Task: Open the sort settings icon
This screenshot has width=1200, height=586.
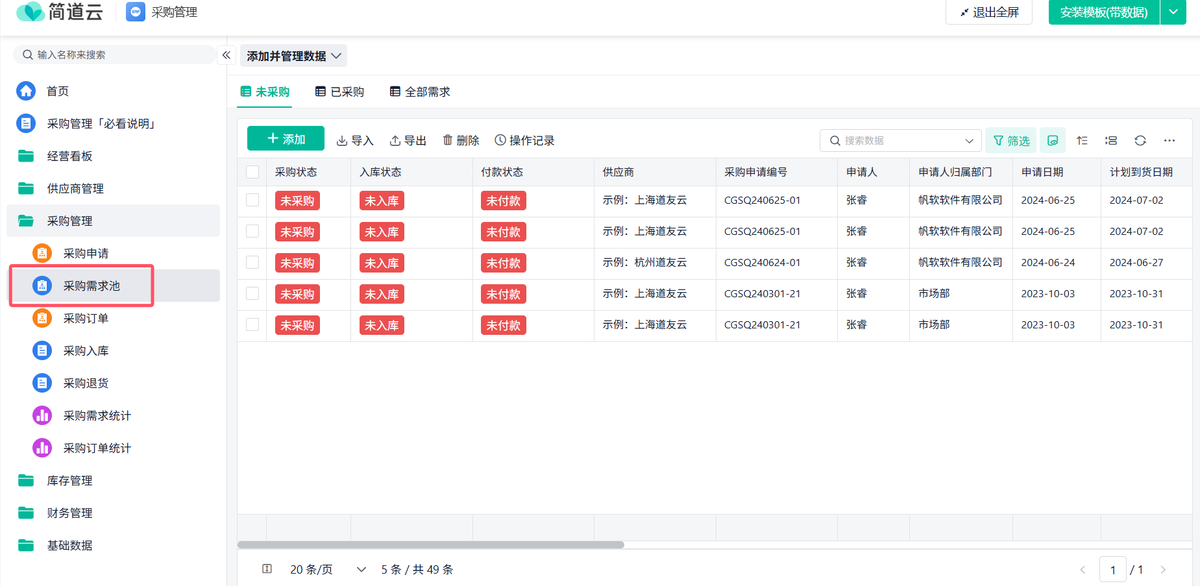Action: 1082,141
